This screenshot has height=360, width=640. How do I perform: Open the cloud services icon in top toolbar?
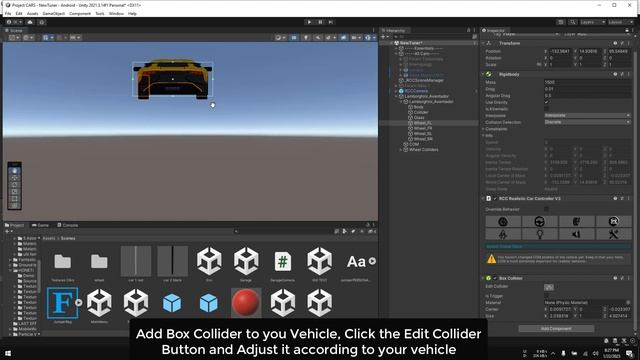tap(30, 22)
